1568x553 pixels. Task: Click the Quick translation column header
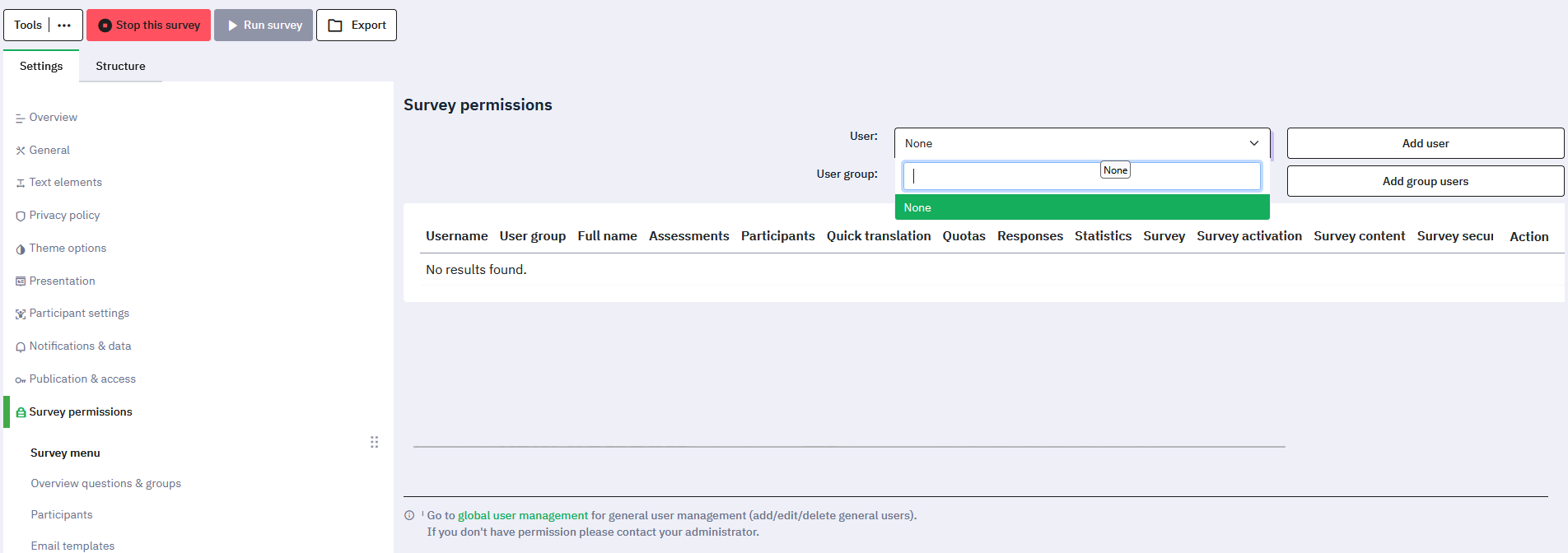click(x=879, y=236)
